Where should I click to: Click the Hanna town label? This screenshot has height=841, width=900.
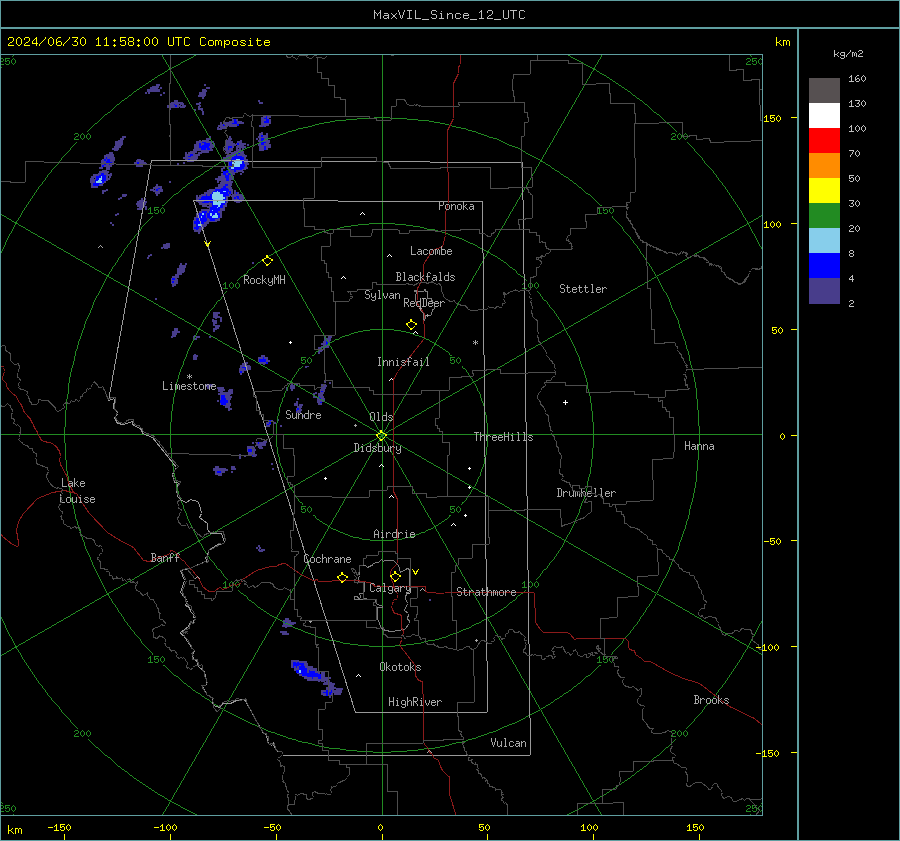coord(699,447)
